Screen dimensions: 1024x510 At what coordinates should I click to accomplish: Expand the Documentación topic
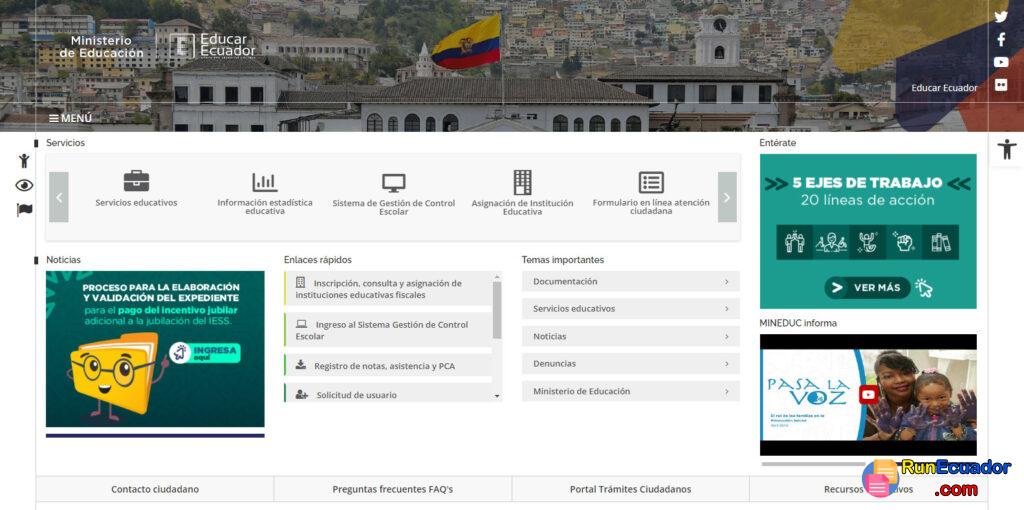coord(631,281)
